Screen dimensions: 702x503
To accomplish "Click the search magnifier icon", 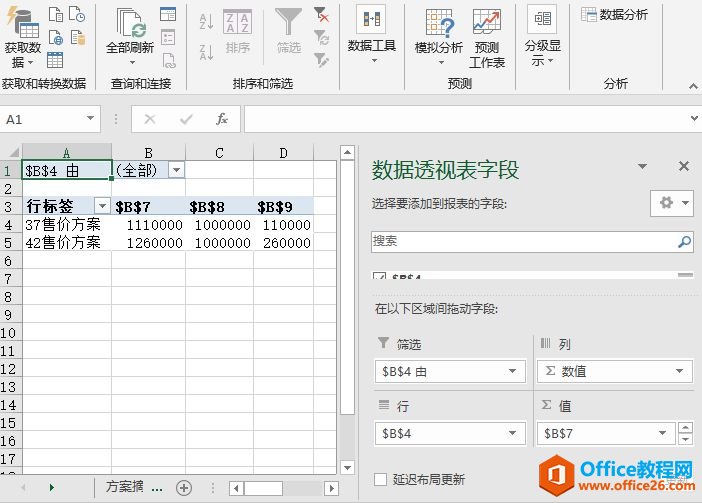I will tap(684, 242).
